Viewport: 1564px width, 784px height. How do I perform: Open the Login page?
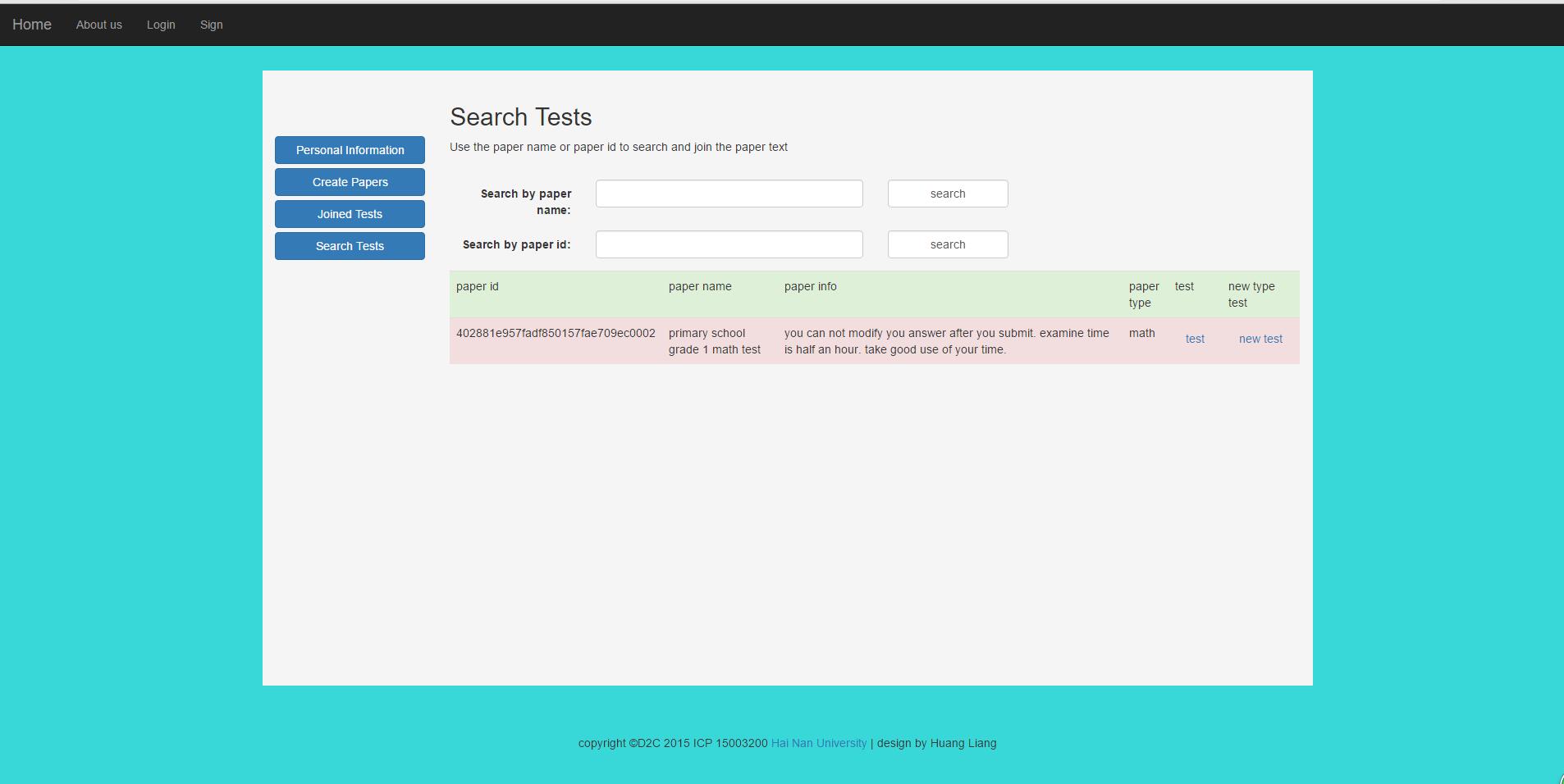[x=161, y=25]
